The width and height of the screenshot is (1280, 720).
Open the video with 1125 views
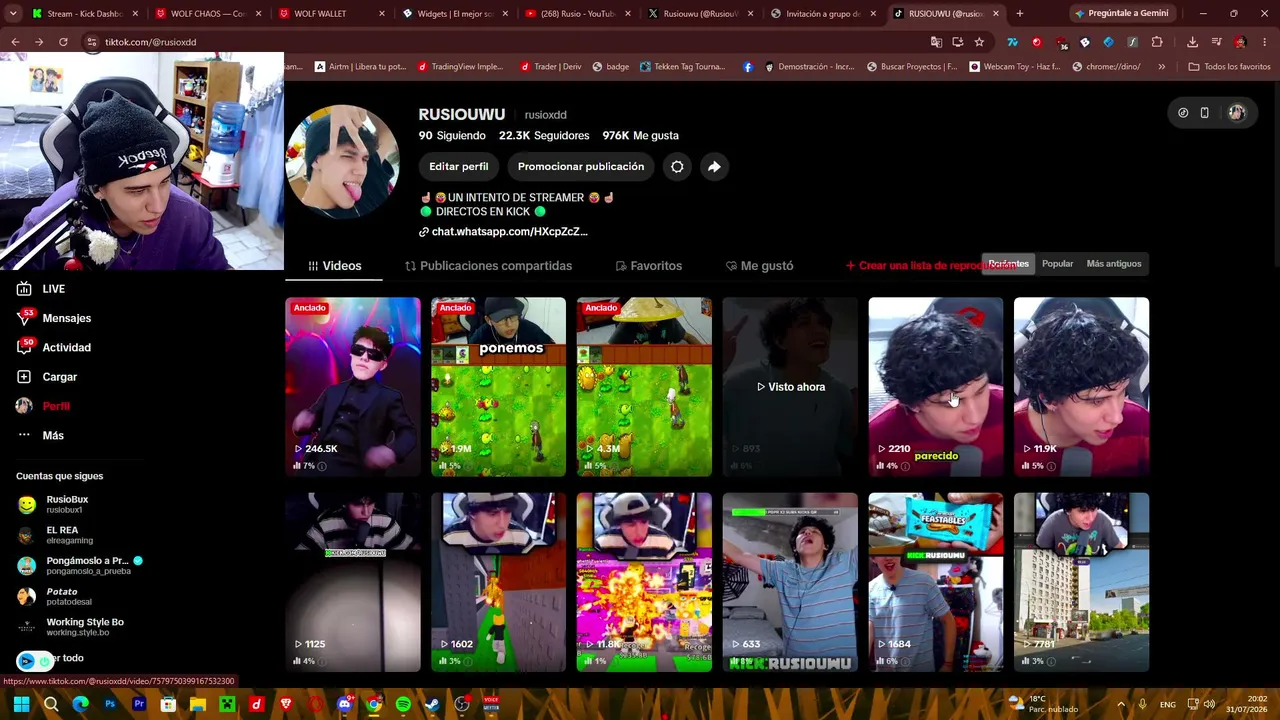pyautogui.click(x=353, y=582)
